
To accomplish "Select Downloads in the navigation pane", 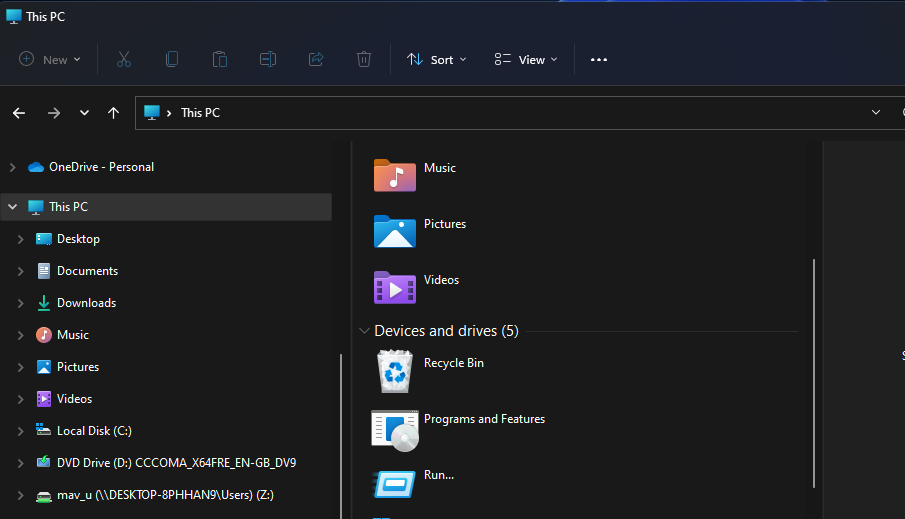I will (86, 303).
